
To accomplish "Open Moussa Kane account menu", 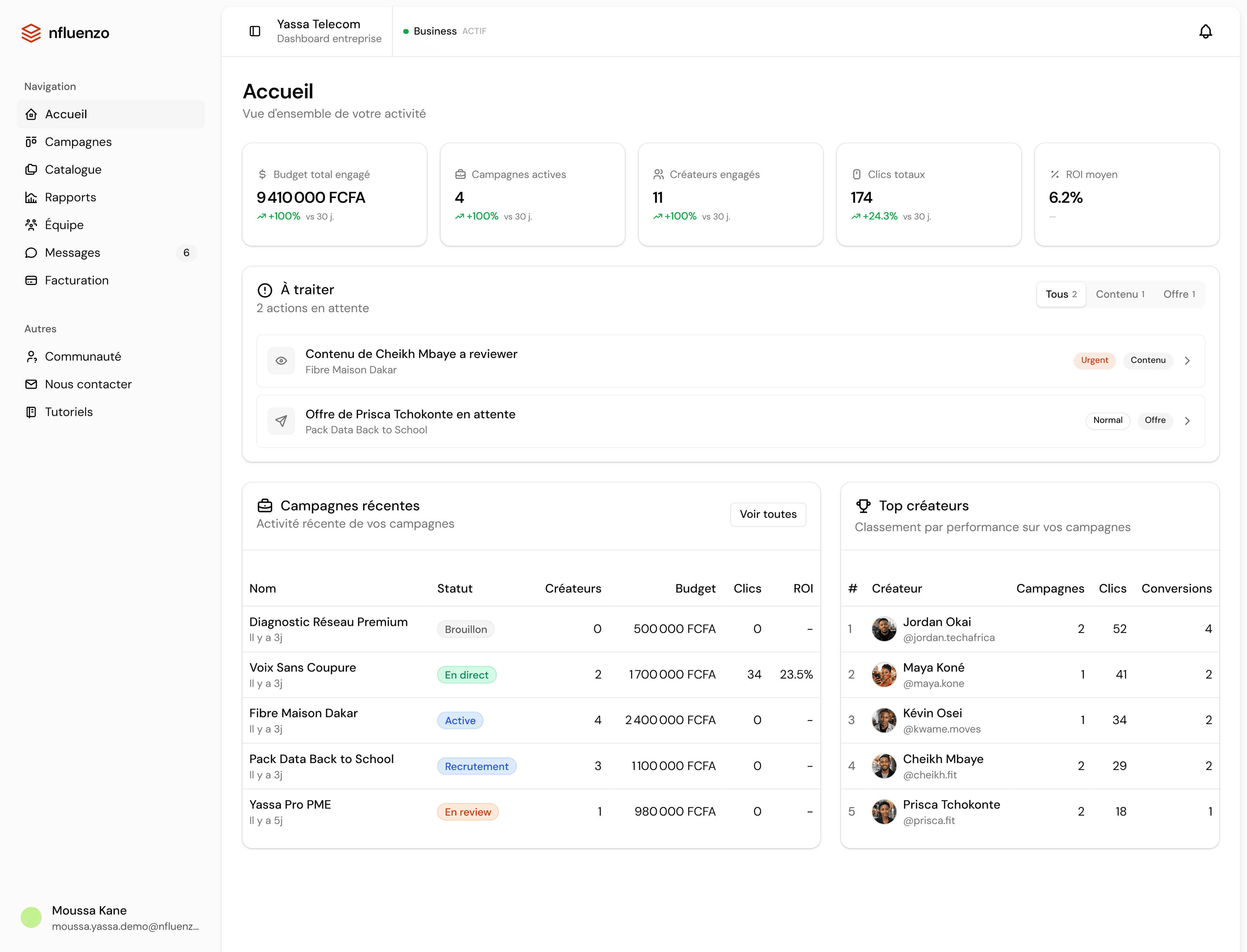I will pos(110,918).
